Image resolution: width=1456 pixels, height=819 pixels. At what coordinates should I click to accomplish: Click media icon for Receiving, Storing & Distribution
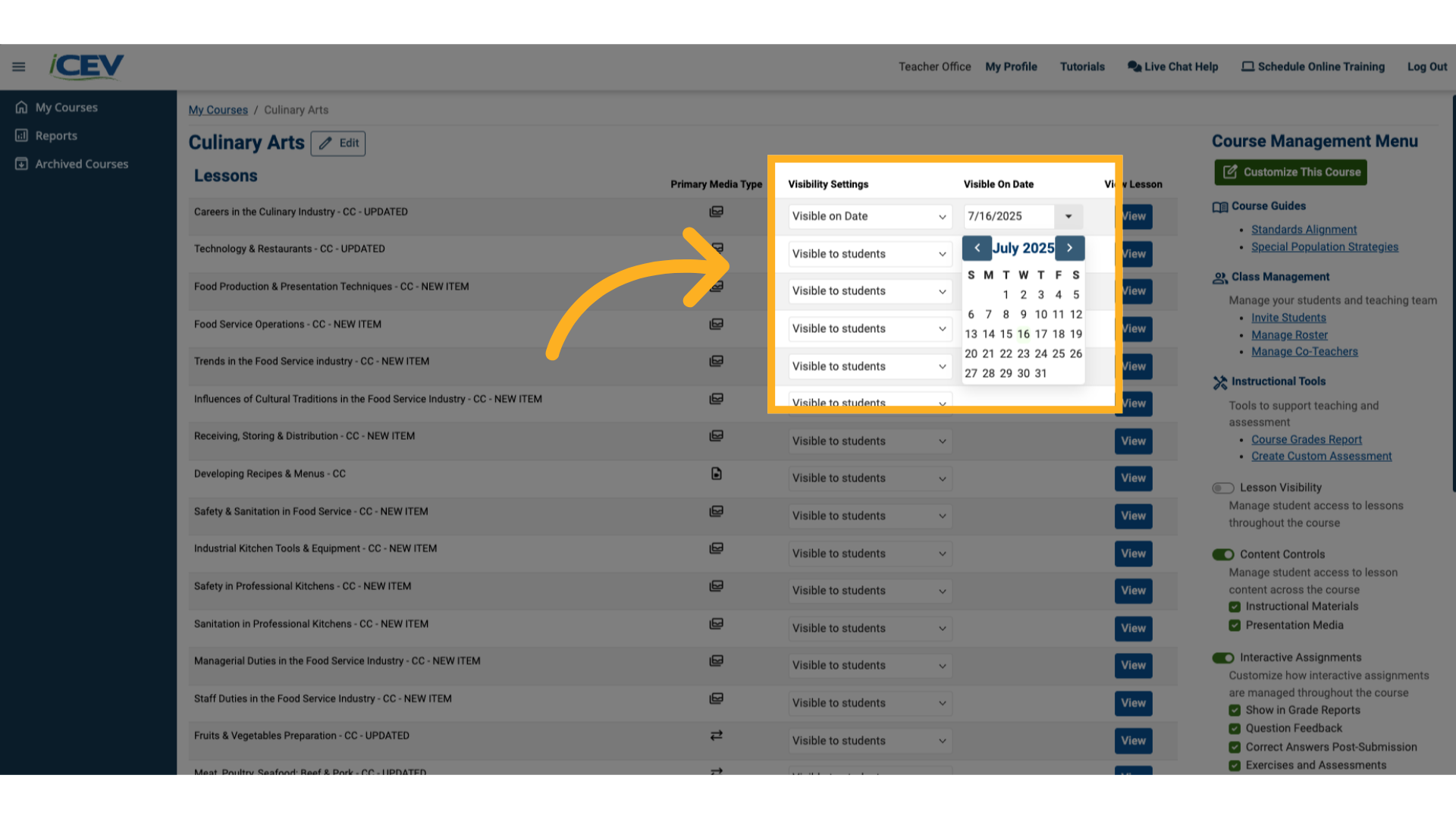pyautogui.click(x=716, y=436)
